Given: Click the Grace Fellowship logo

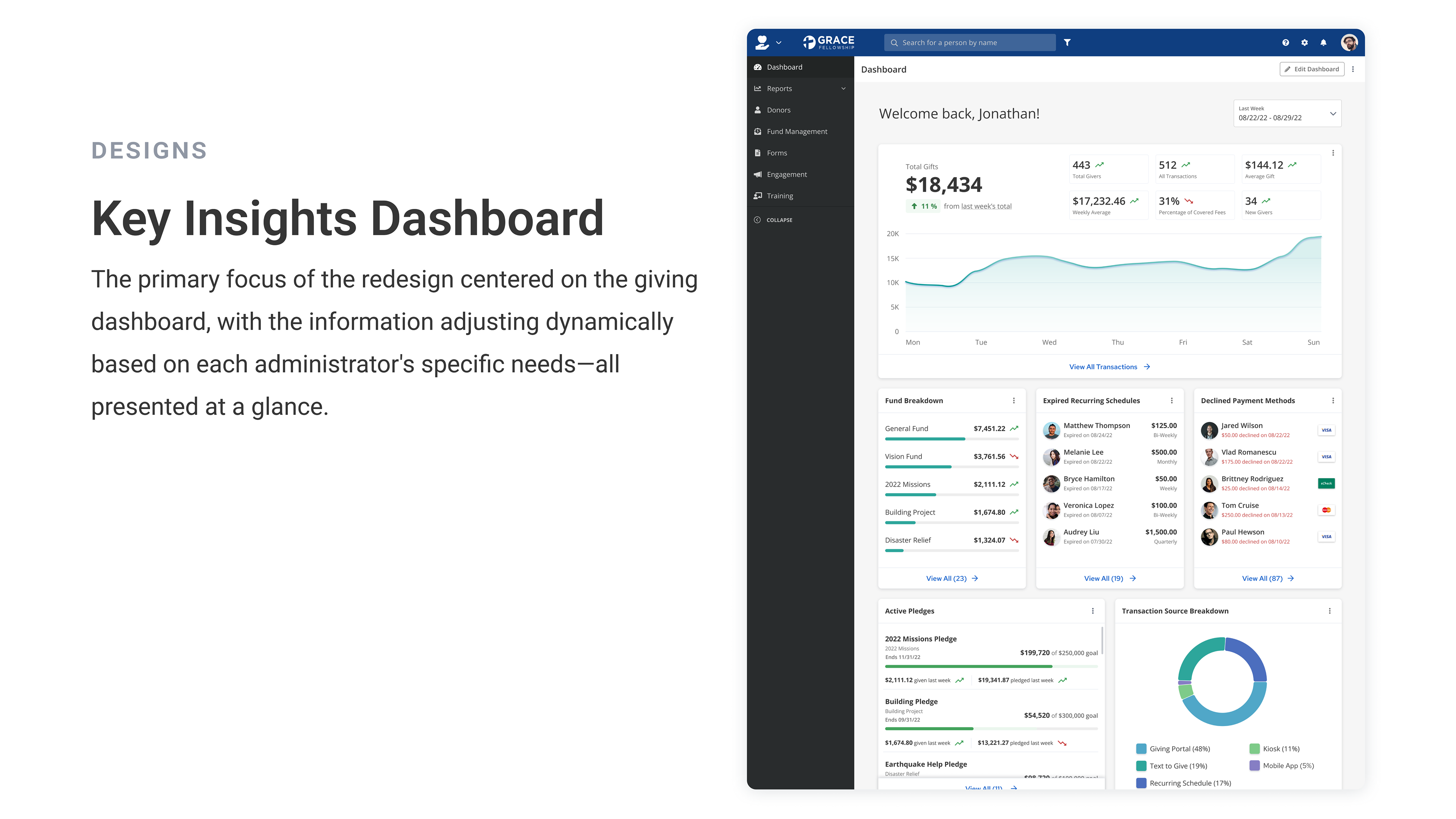Looking at the screenshot, I should coord(828,42).
